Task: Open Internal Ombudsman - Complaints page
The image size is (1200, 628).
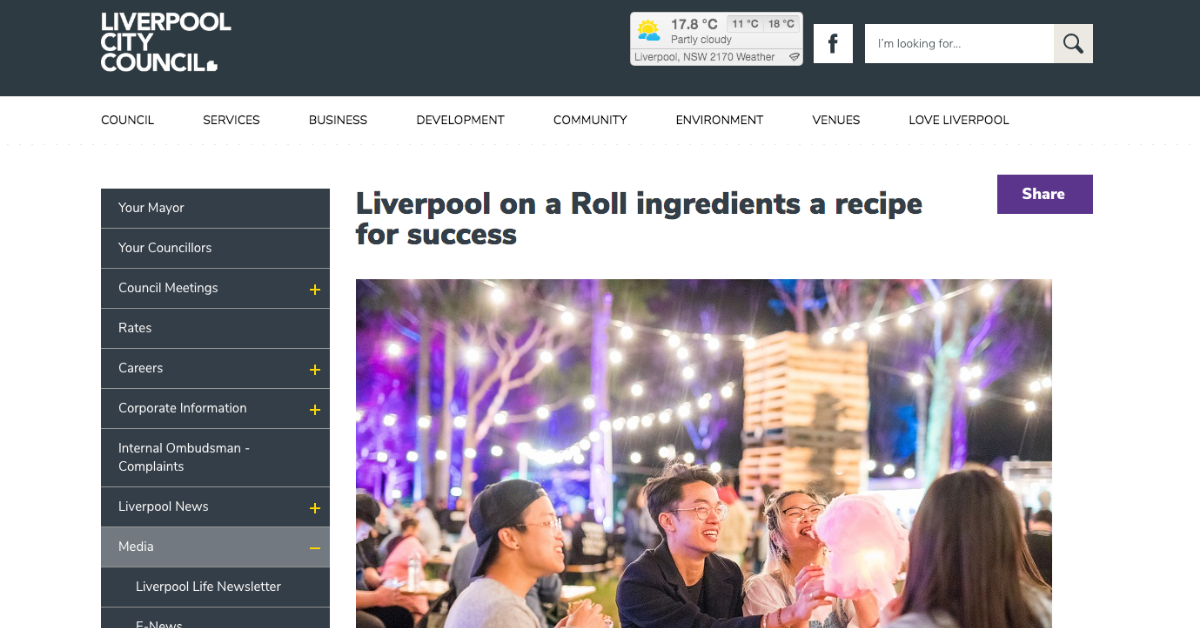Action: click(184, 457)
